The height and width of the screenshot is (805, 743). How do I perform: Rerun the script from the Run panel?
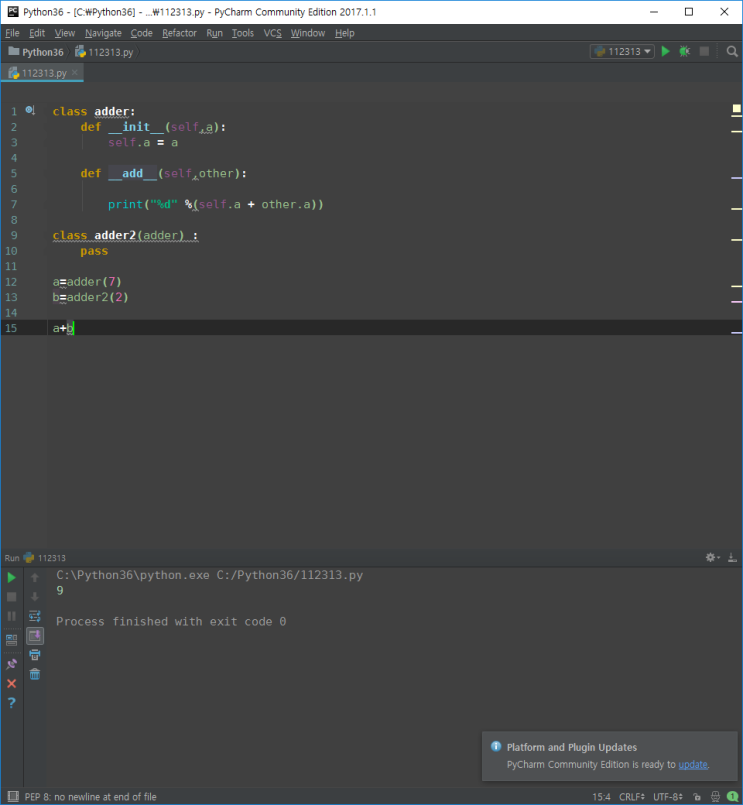pyautogui.click(x=12, y=577)
